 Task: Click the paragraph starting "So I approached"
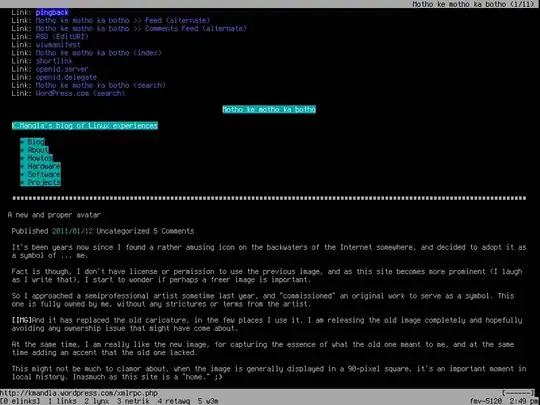[x=263, y=300]
